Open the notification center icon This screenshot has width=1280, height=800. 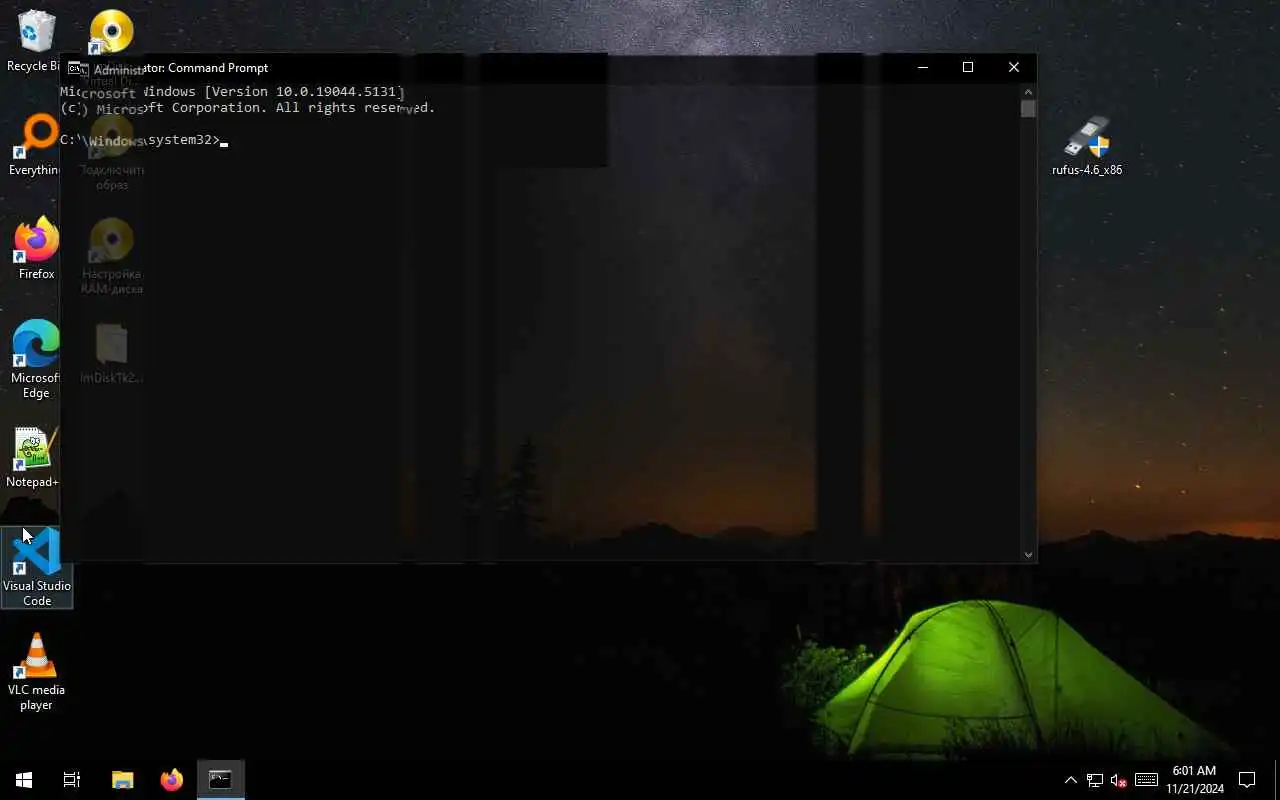point(1247,780)
